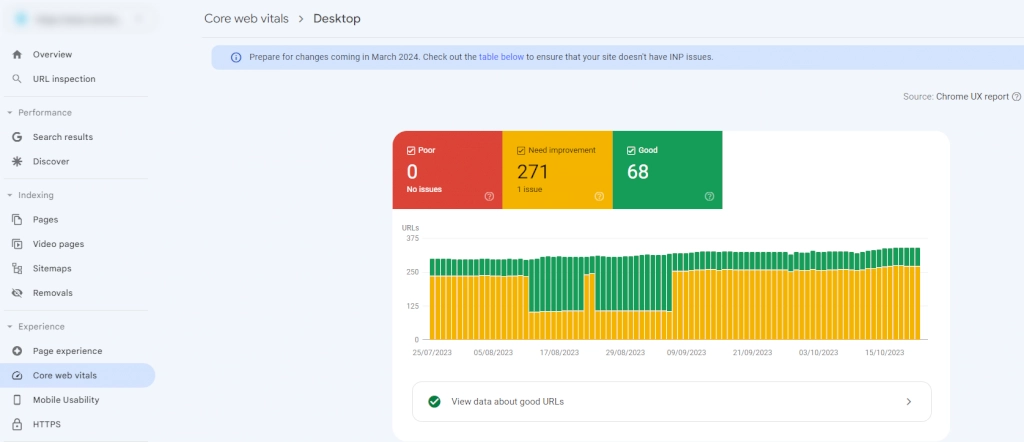Click help icon in Need improvement card
1024x442 pixels.
click(599, 197)
